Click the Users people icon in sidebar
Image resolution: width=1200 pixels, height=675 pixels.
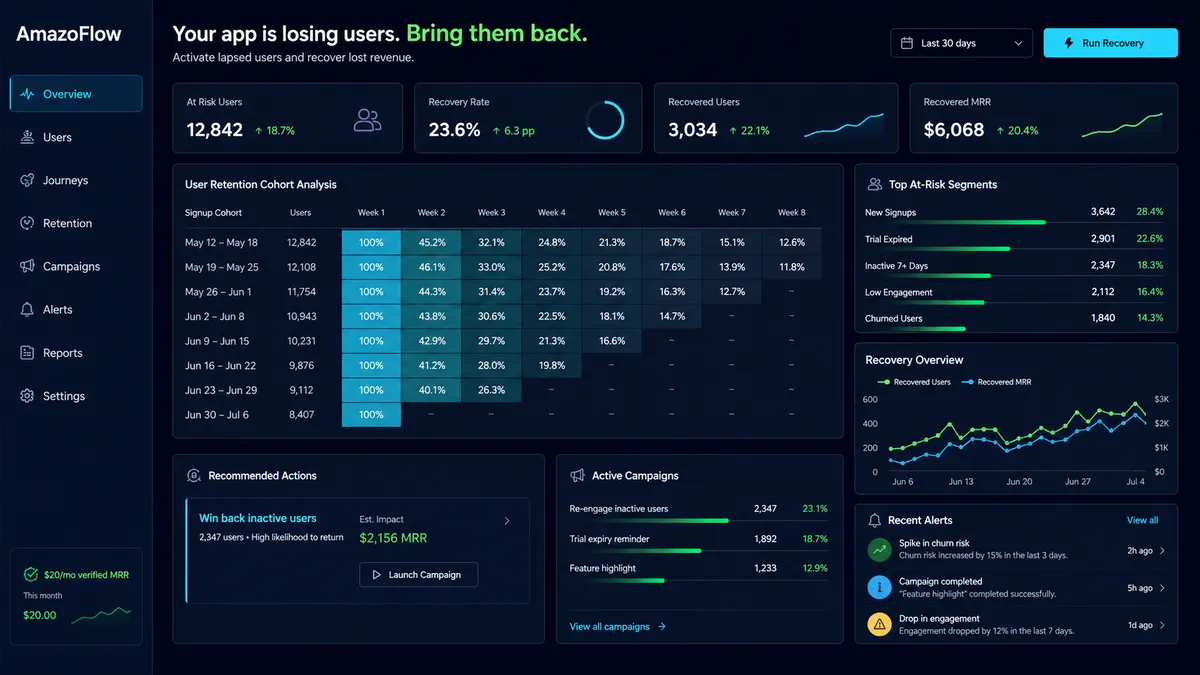click(x=28, y=137)
